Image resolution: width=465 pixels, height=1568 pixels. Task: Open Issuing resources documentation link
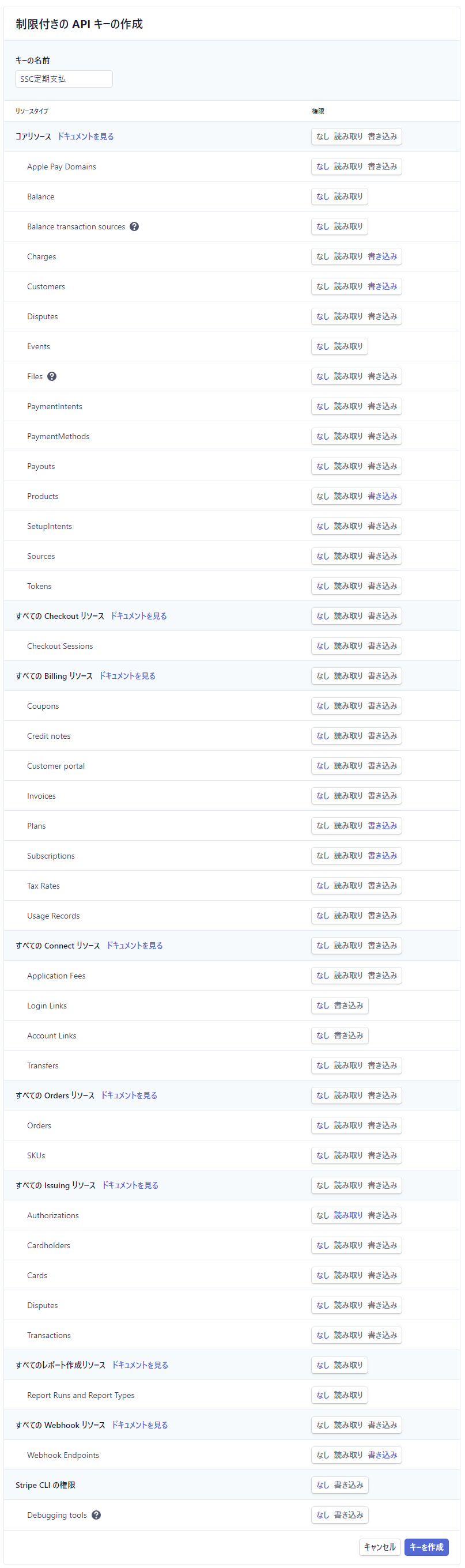(x=130, y=1185)
